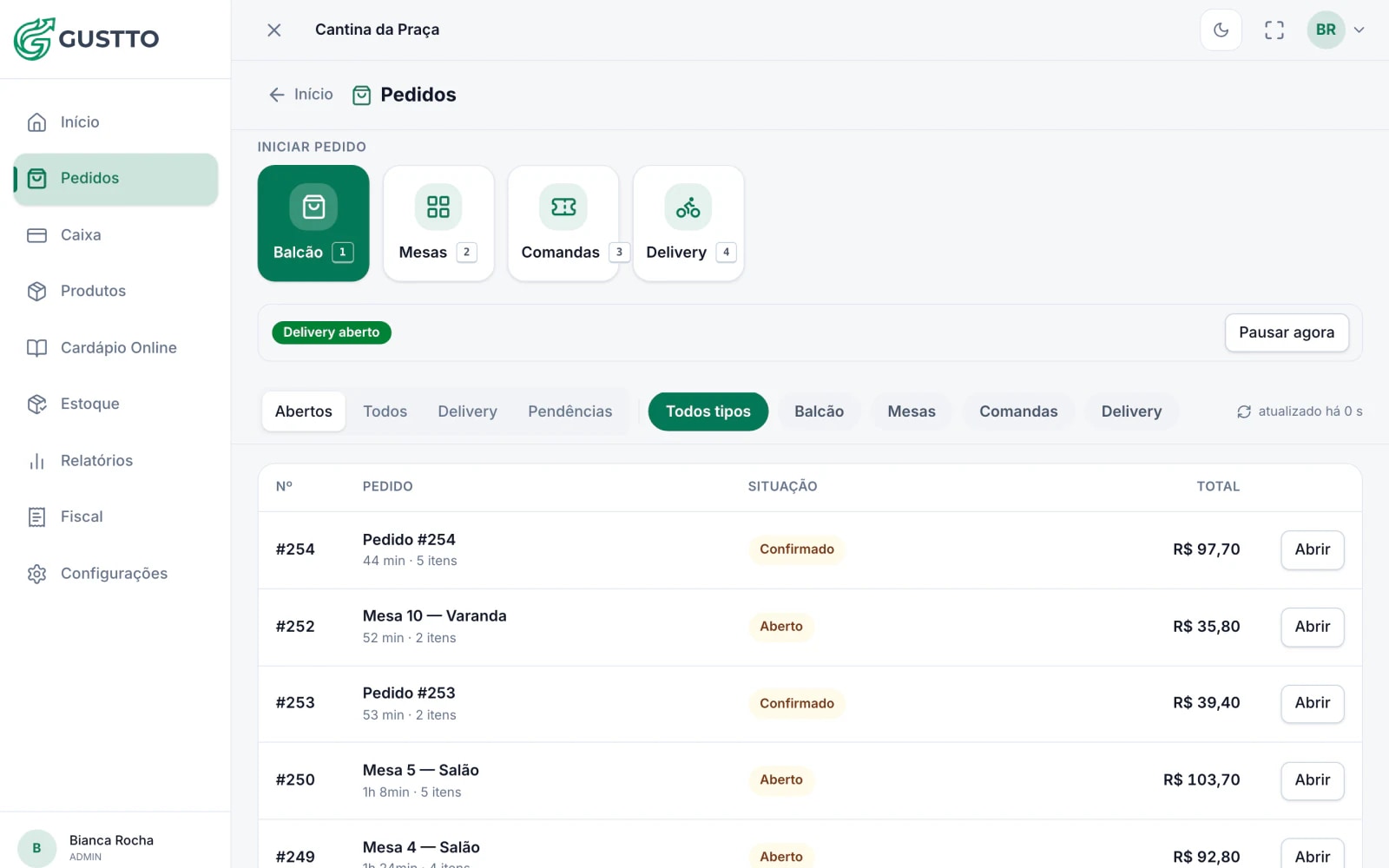This screenshot has width=1389, height=868.
Task: Filter orders by Delivery type chip
Action: 1131,411
